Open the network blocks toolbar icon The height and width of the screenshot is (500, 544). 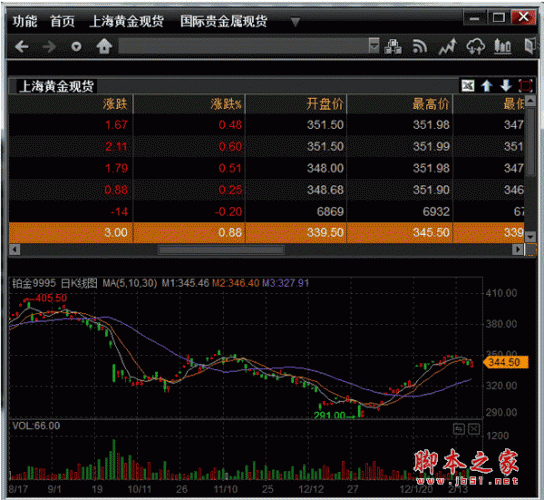393,46
